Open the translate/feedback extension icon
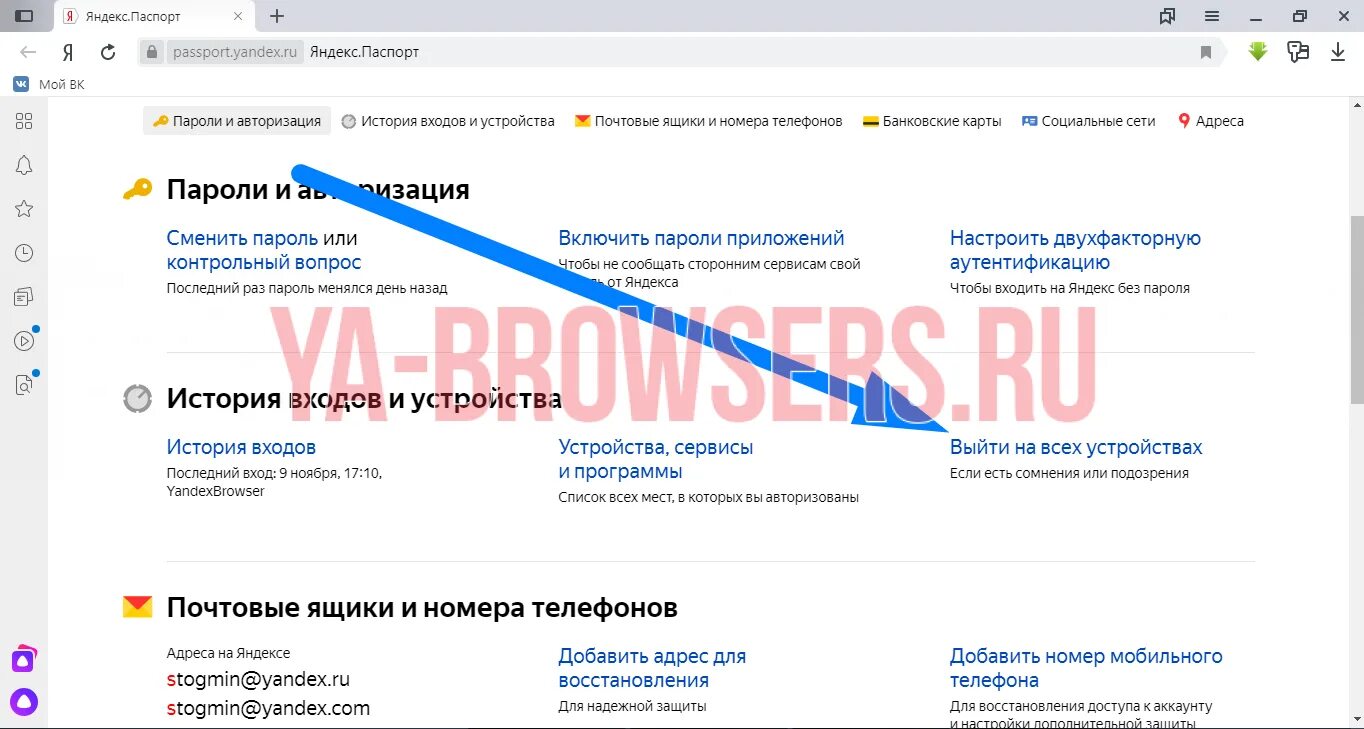Image resolution: width=1364 pixels, height=729 pixels. click(1298, 51)
